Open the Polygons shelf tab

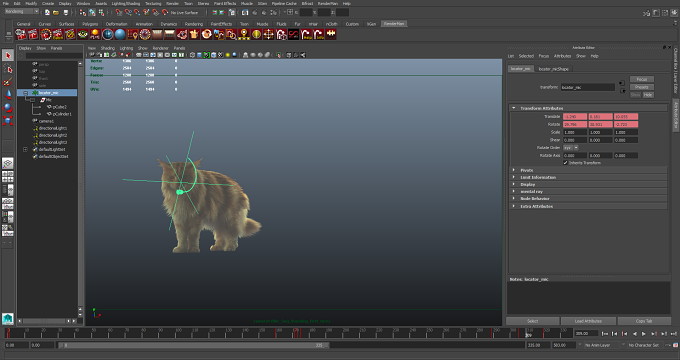(x=90, y=24)
